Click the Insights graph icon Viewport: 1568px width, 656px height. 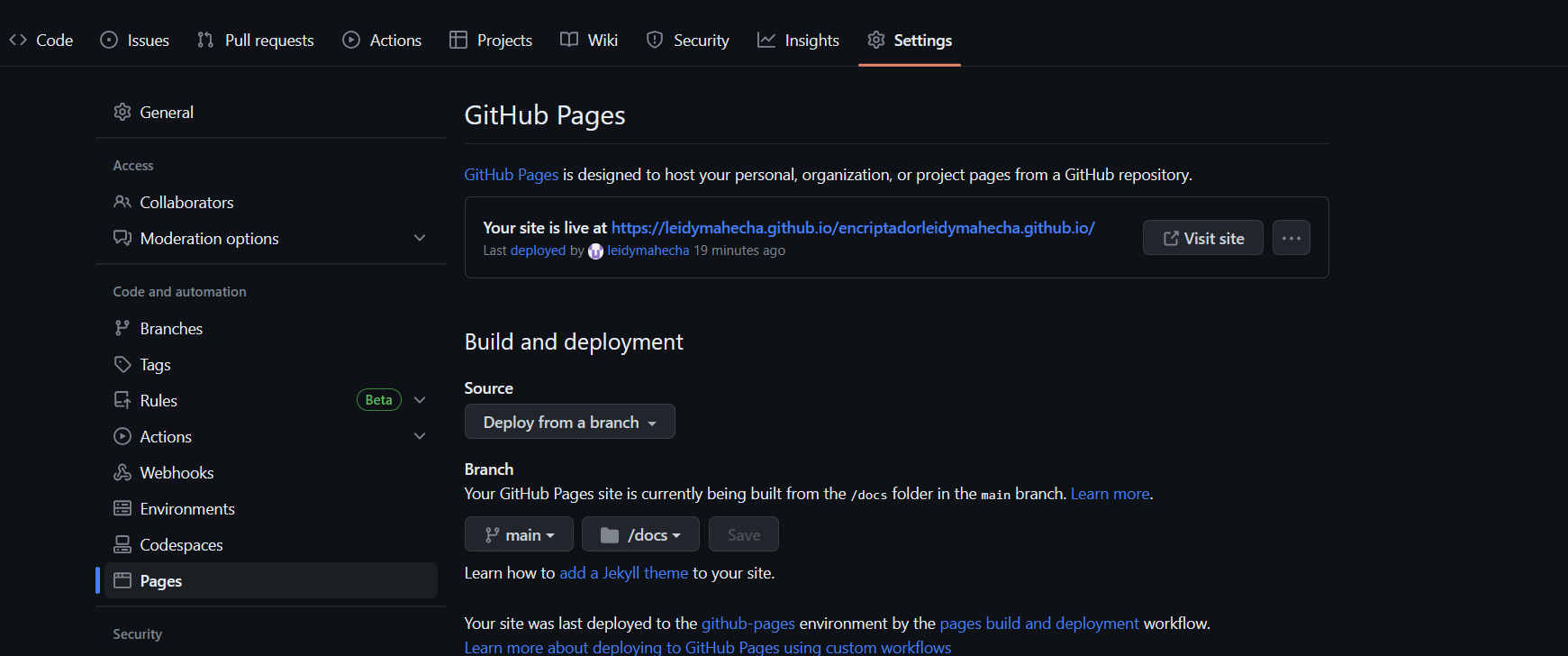(x=766, y=40)
